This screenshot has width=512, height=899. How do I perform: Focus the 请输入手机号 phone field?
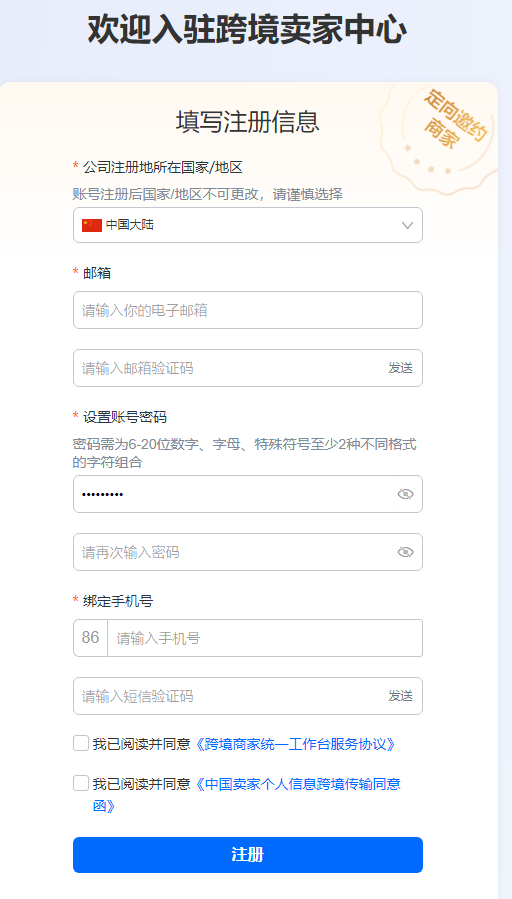(x=265, y=638)
